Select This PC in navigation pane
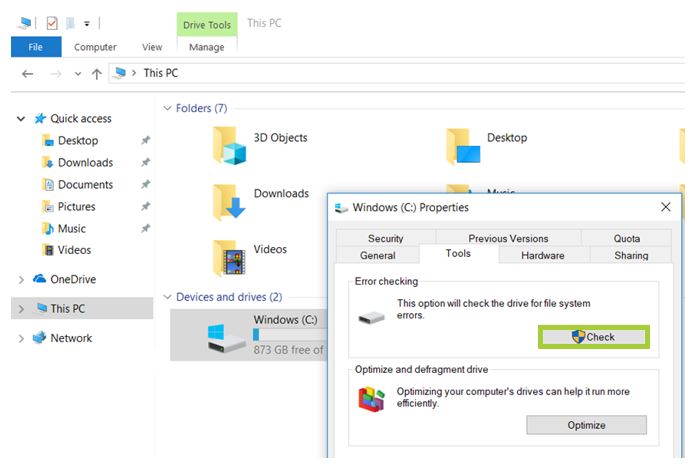 68,309
